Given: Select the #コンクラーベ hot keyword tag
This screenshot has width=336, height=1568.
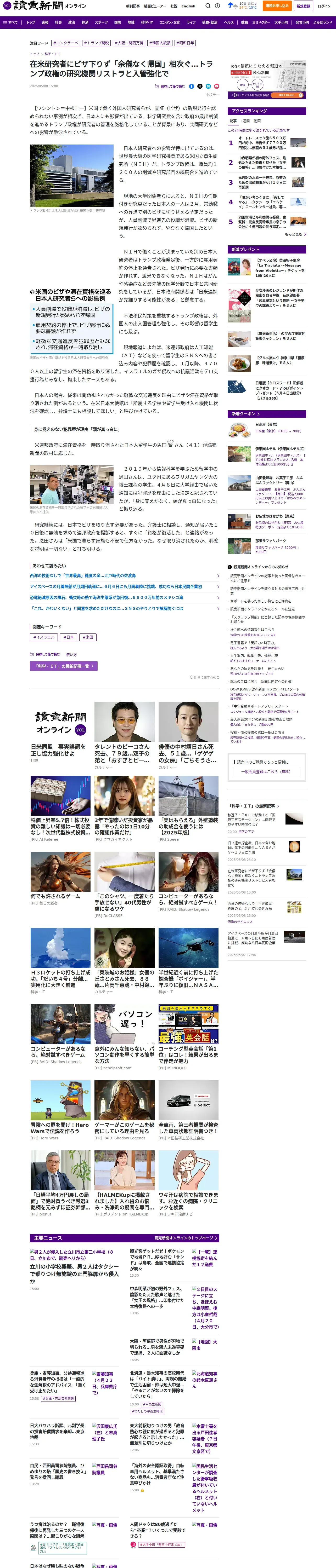Looking at the screenshot, I should pyautogui.click(x=66, y=43).
